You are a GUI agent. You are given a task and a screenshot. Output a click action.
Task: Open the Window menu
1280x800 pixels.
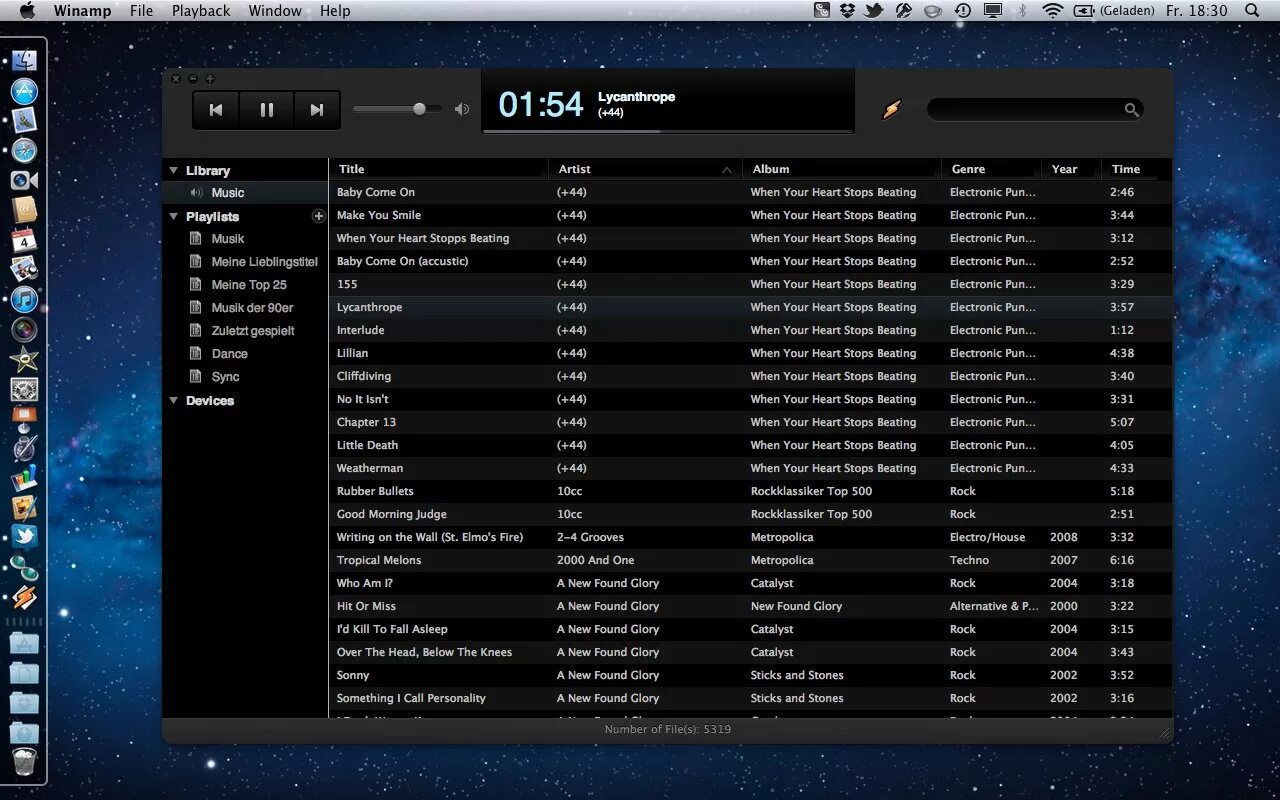[x=275, y=10]
